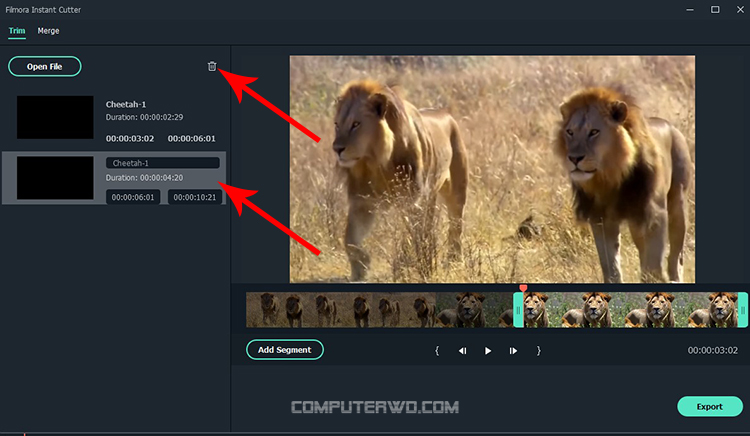Image resolution: width=750 pixels, height=436 pixels.
Task: Click the right trim handle on timeline
Action: click(743, 310)
